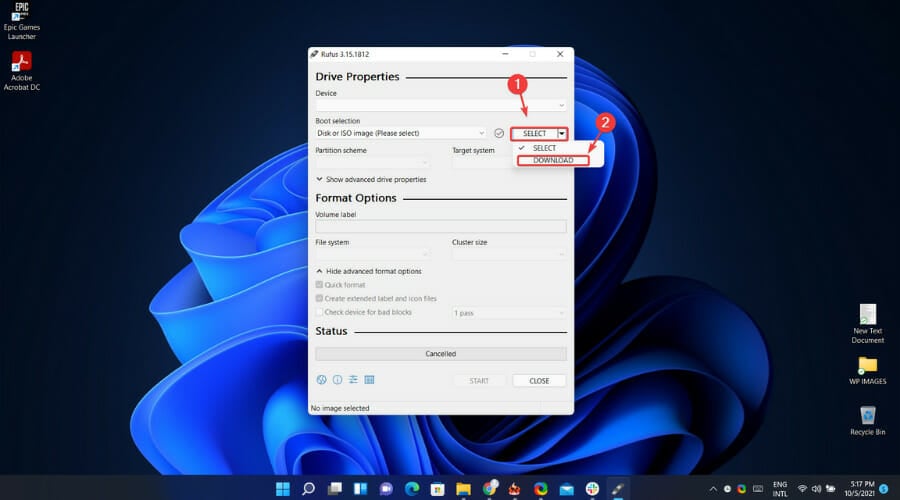Image resolution: width=900 pixels, height=500 pixels.
Task: Click the main SELECT button
Action: [x=534, y=133]
